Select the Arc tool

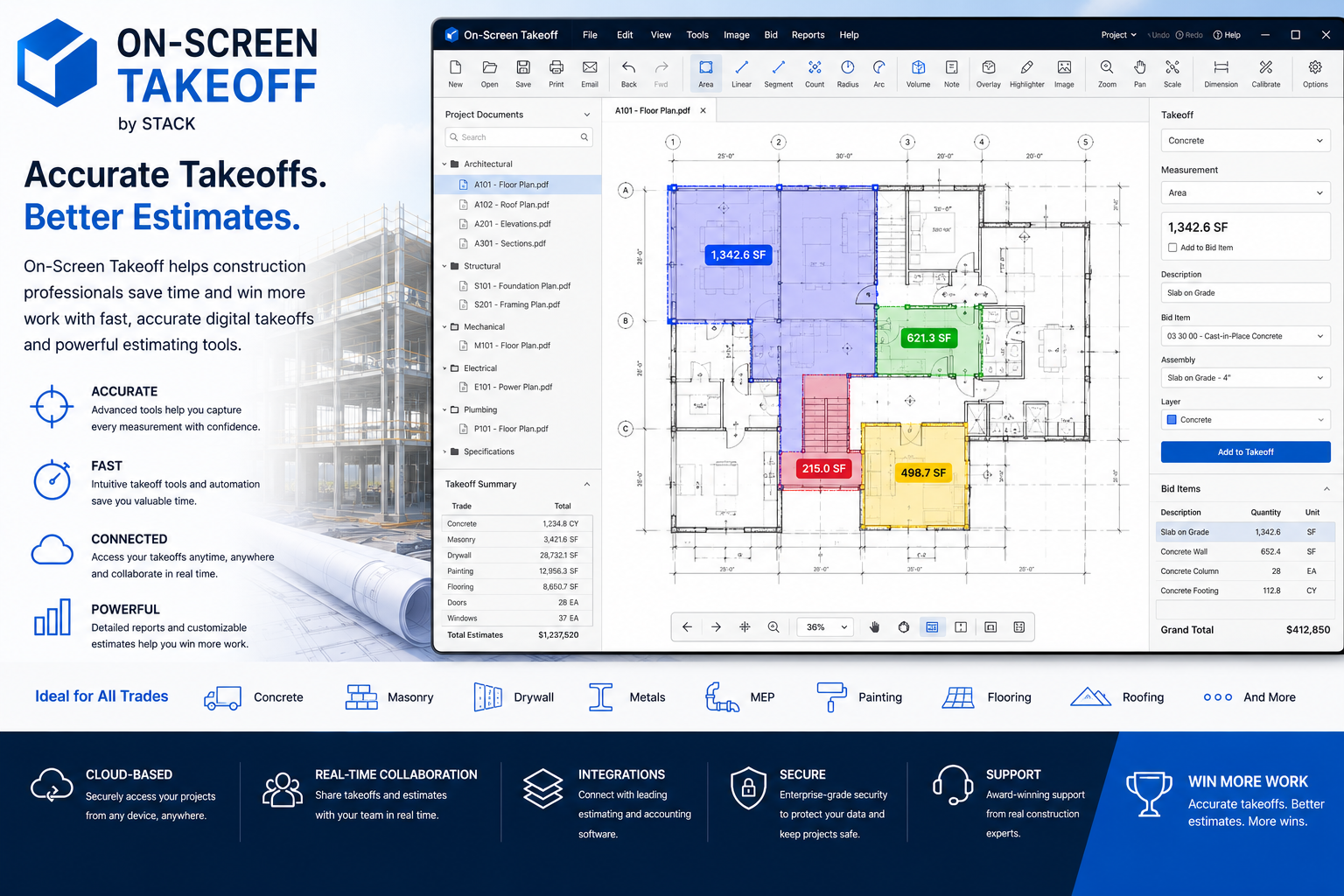(x=878, y=73)
